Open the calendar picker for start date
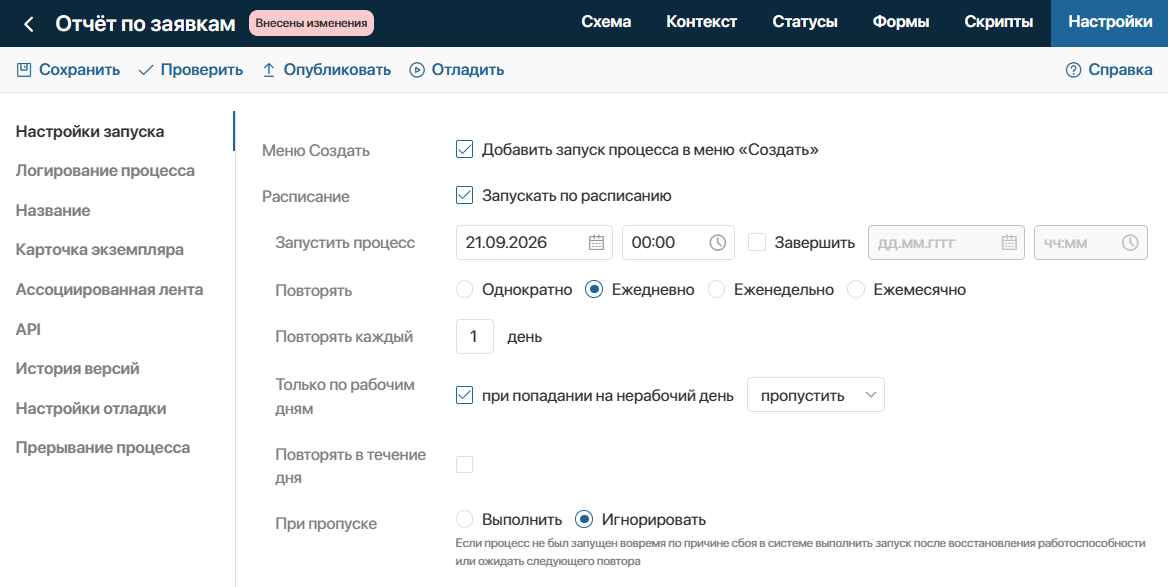This screenshot has height=587, width=1168. coord(596,242)
